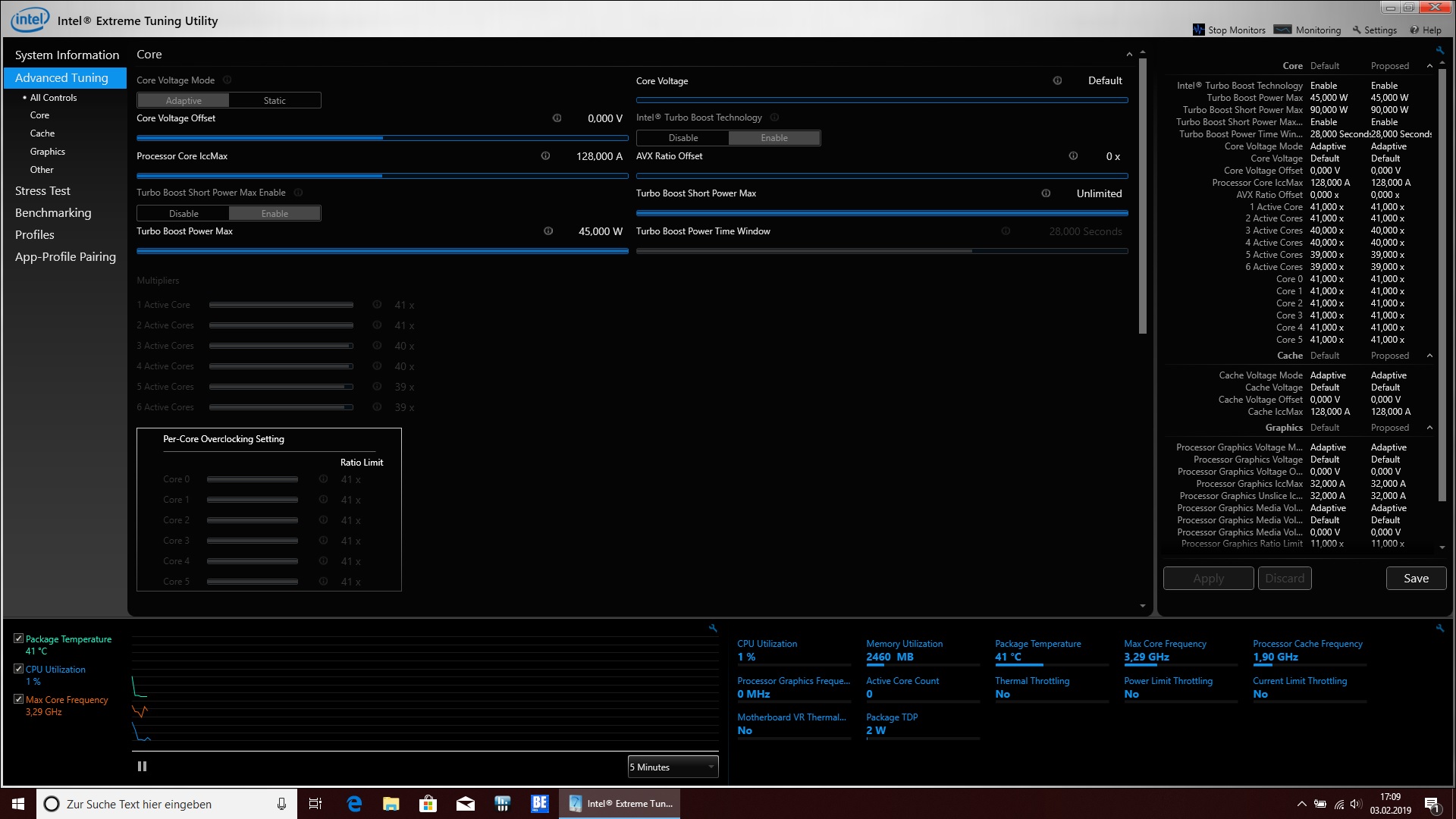Click the taskbar clock and date
Screen dimensions: 1456x819
(1391, 804)
